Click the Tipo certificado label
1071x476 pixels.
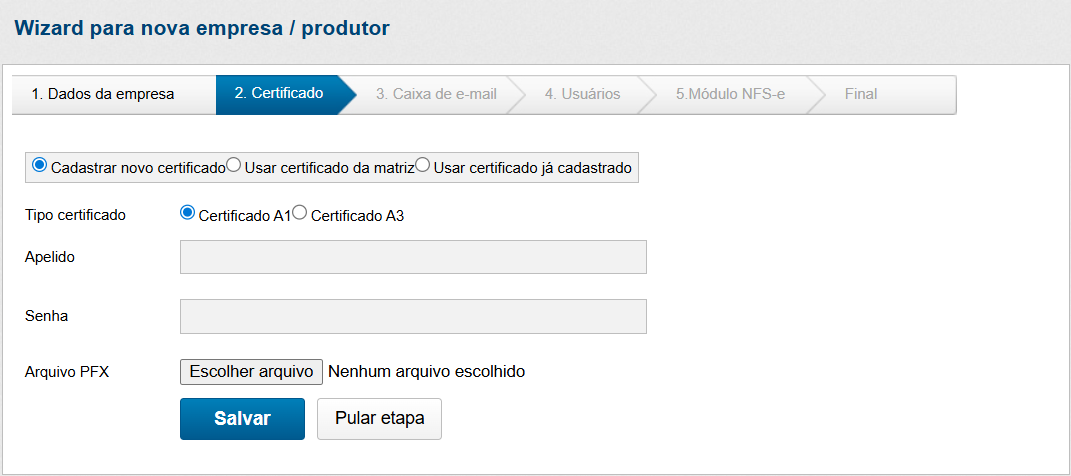pyautogui.click(x=75, y=215)
